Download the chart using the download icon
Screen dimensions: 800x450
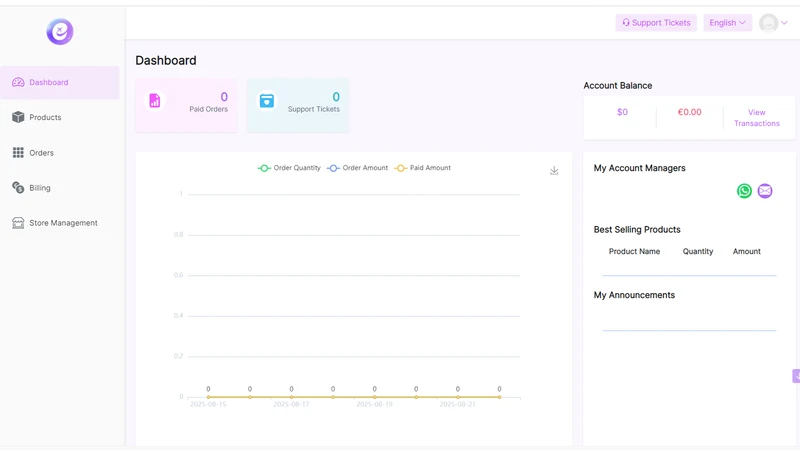pyautogui.click(x=554, y=170)
